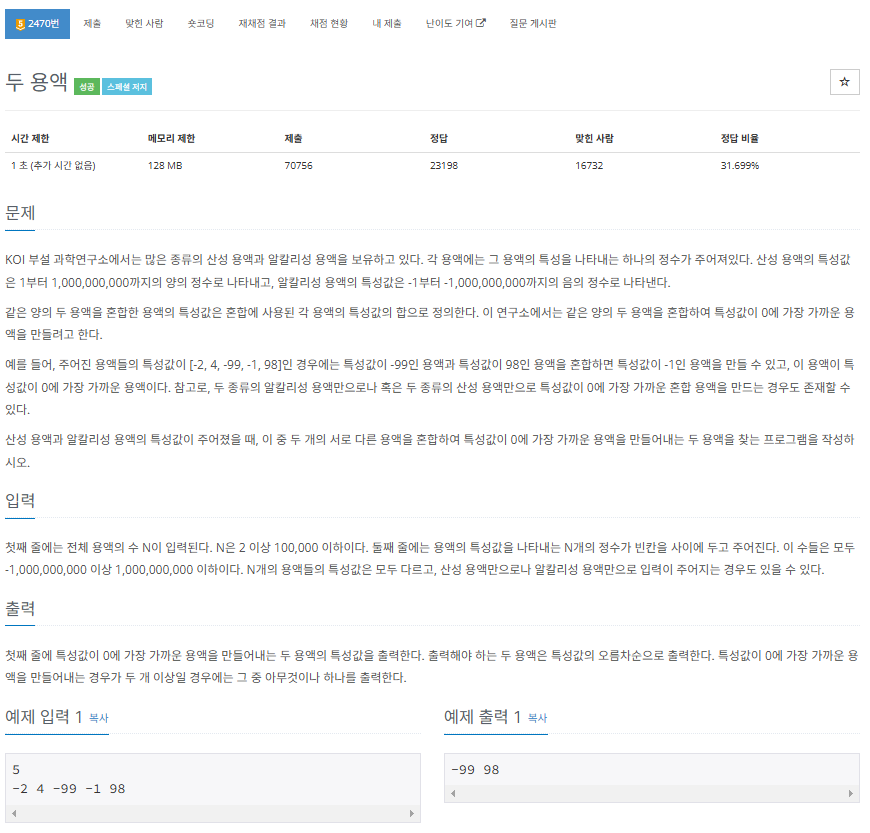
Task: Click the sample input text -2 4 -99 -1 98
Action: coord(69,789)
